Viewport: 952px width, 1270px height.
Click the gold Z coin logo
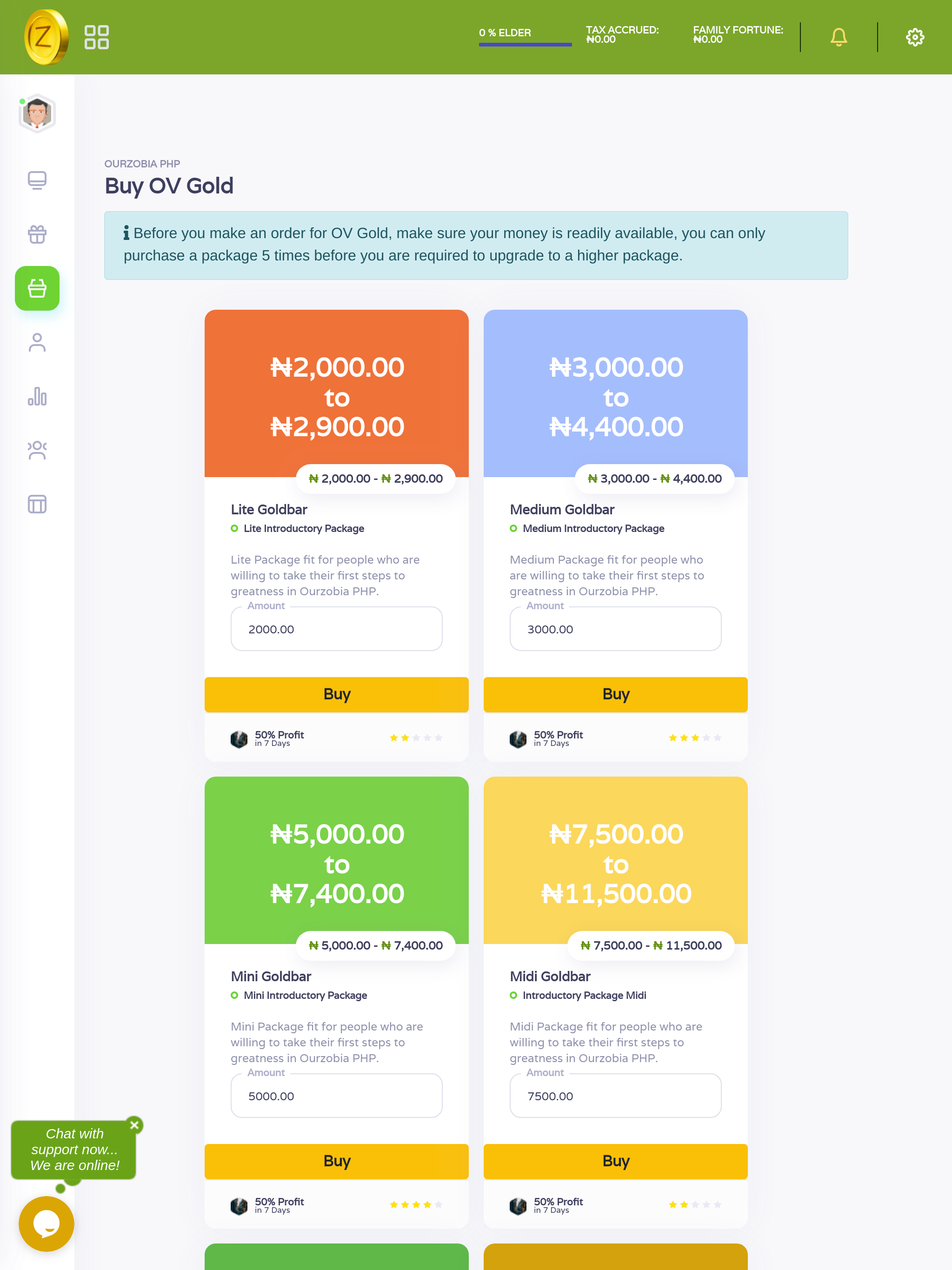pos(46,37)
